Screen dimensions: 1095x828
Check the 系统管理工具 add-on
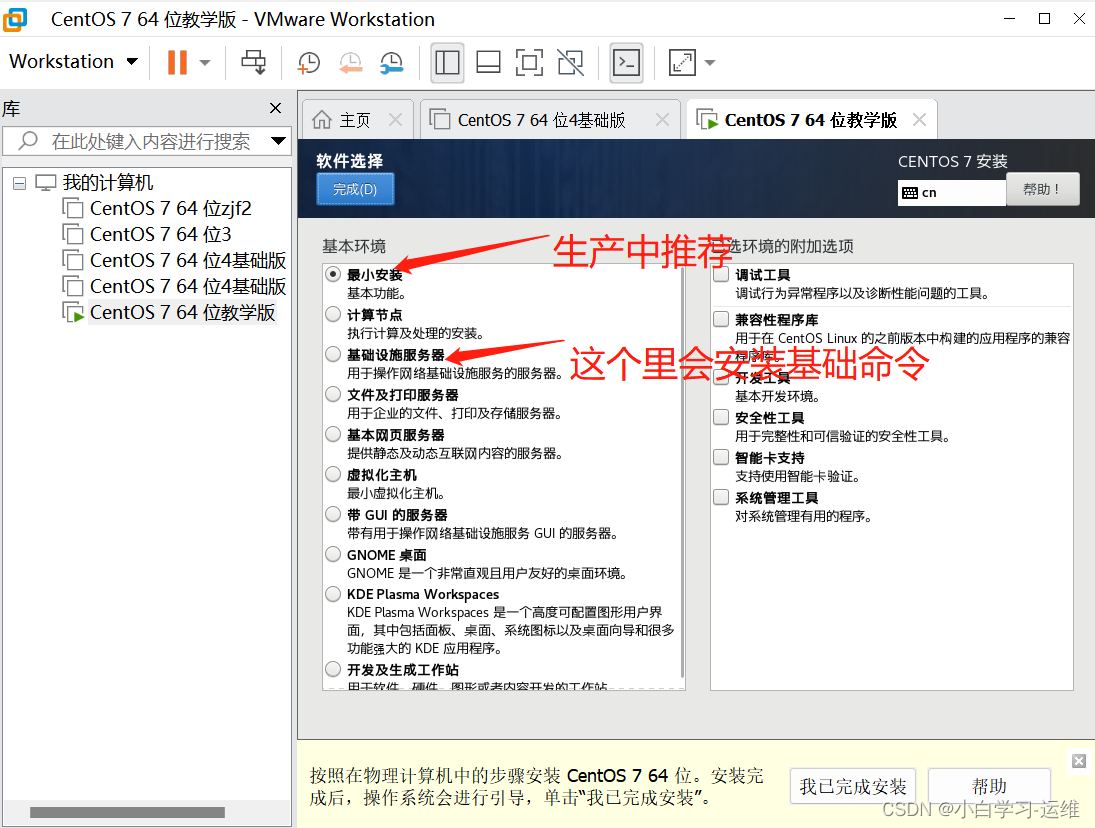click(721, 497)
